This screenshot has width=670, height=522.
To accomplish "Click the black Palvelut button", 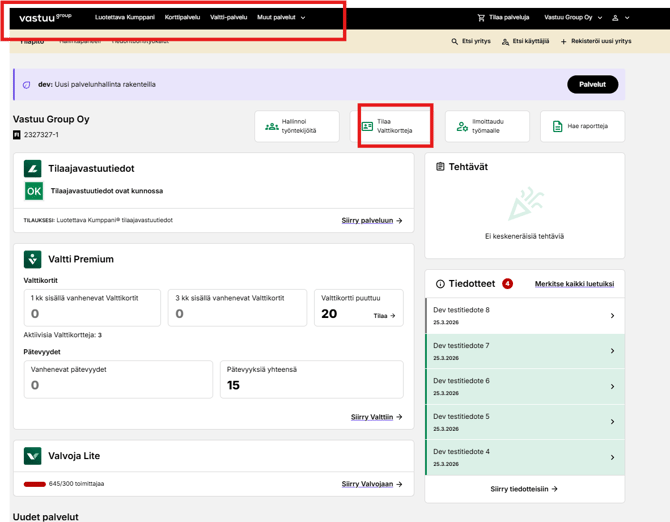I will [x=592, y=85].
